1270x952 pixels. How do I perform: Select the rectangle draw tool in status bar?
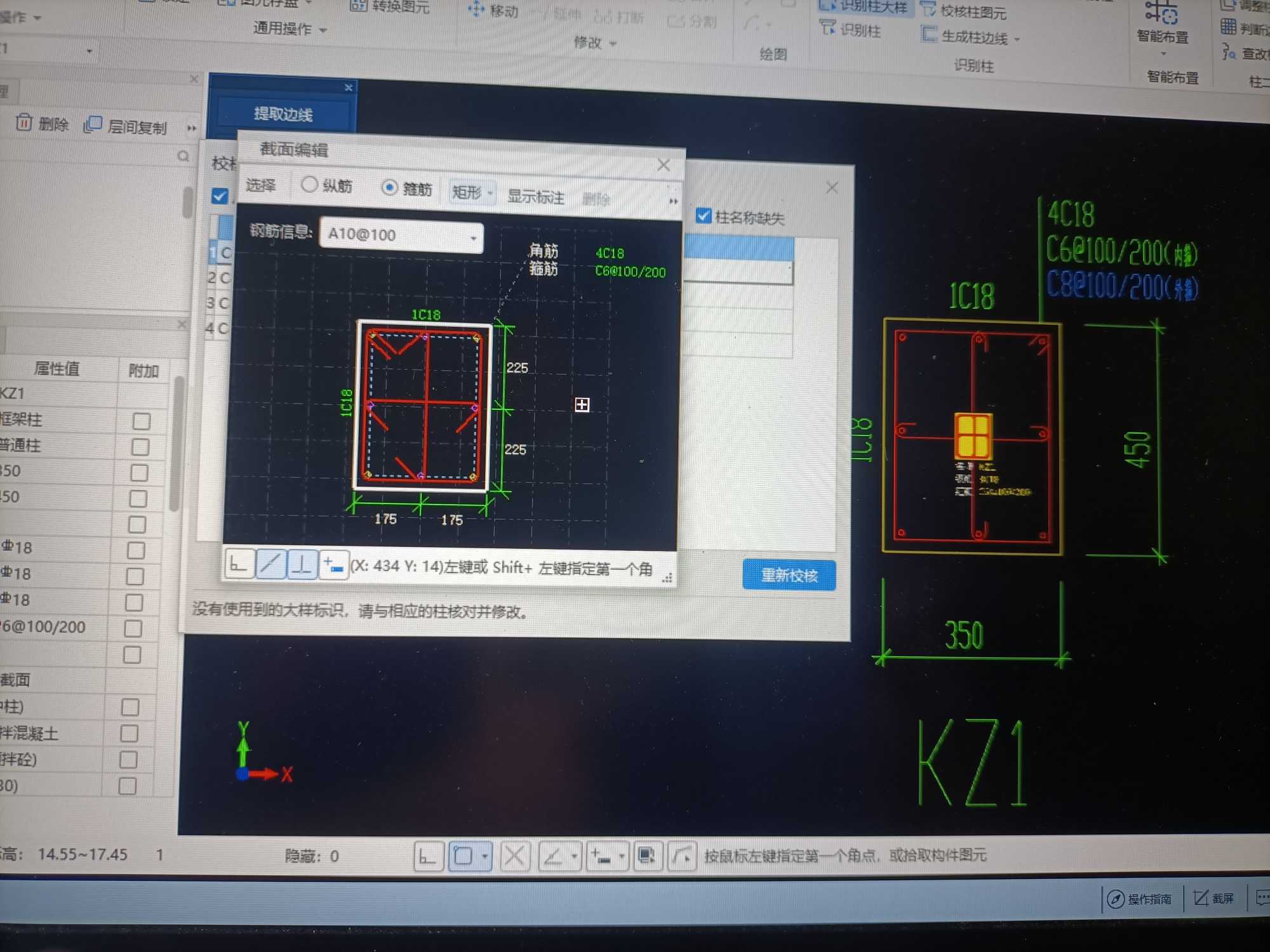464,857
